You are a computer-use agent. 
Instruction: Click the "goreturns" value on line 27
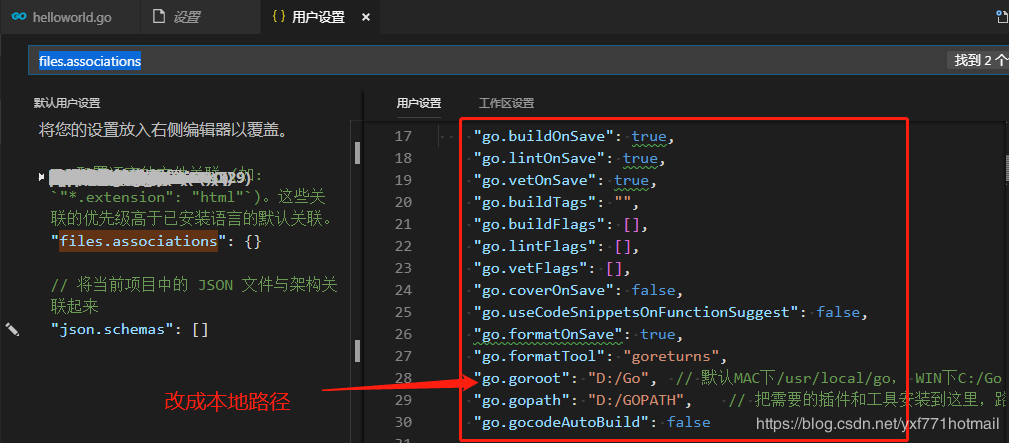(x=672, y=356)
